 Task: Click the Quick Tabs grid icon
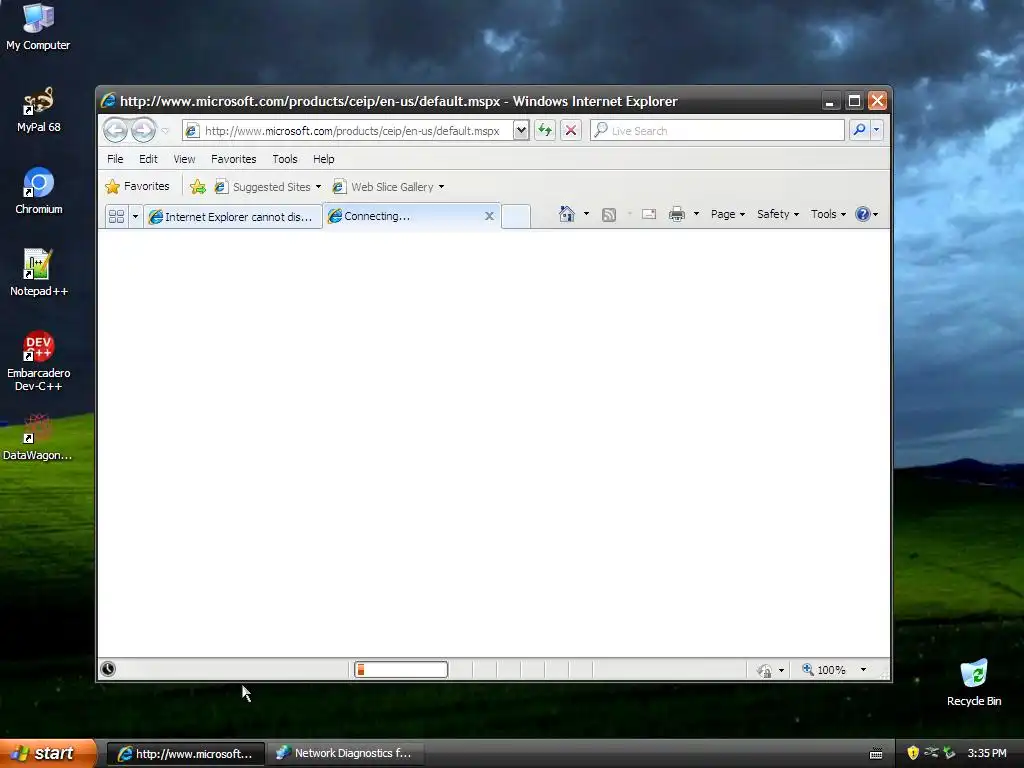[x=116, y=216]
